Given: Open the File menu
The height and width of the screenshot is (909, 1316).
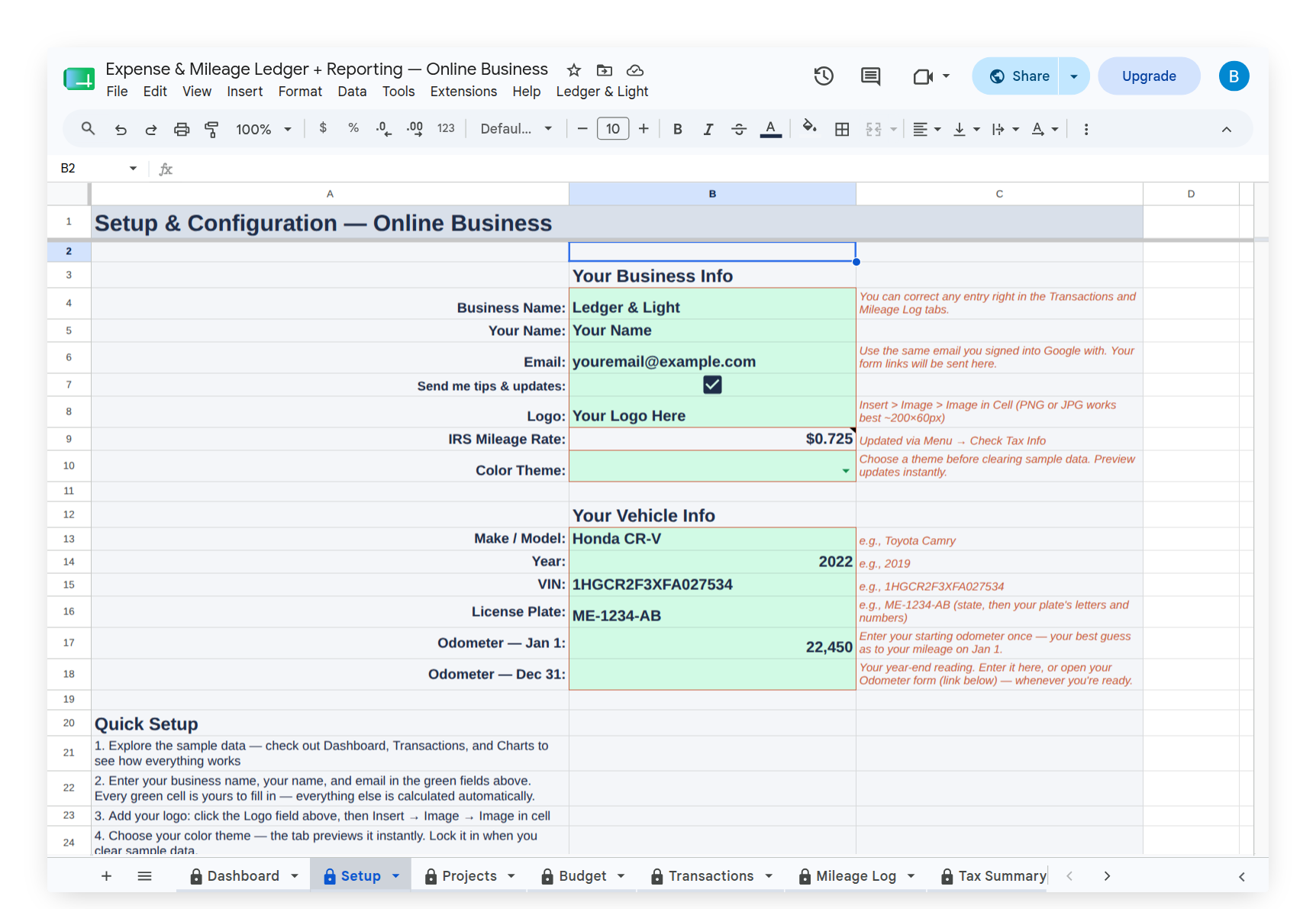Looking at the screenshot, I should (117, 92).
